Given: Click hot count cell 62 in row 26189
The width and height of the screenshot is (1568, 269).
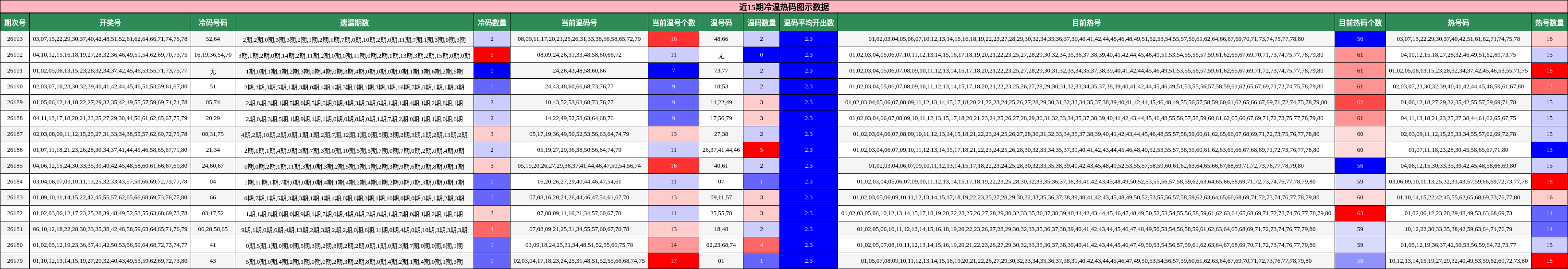Looking at the screenshot, I should pyautogui.click(x=1360, y=102).
